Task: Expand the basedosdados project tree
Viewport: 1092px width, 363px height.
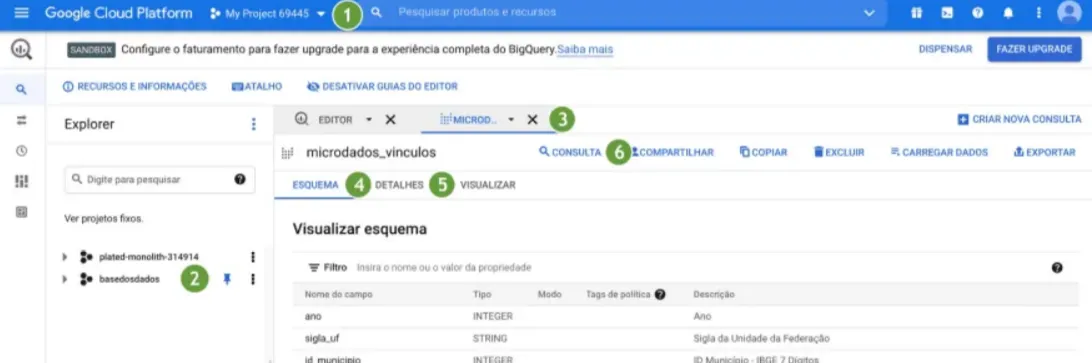Action: (x=65, y=279)
